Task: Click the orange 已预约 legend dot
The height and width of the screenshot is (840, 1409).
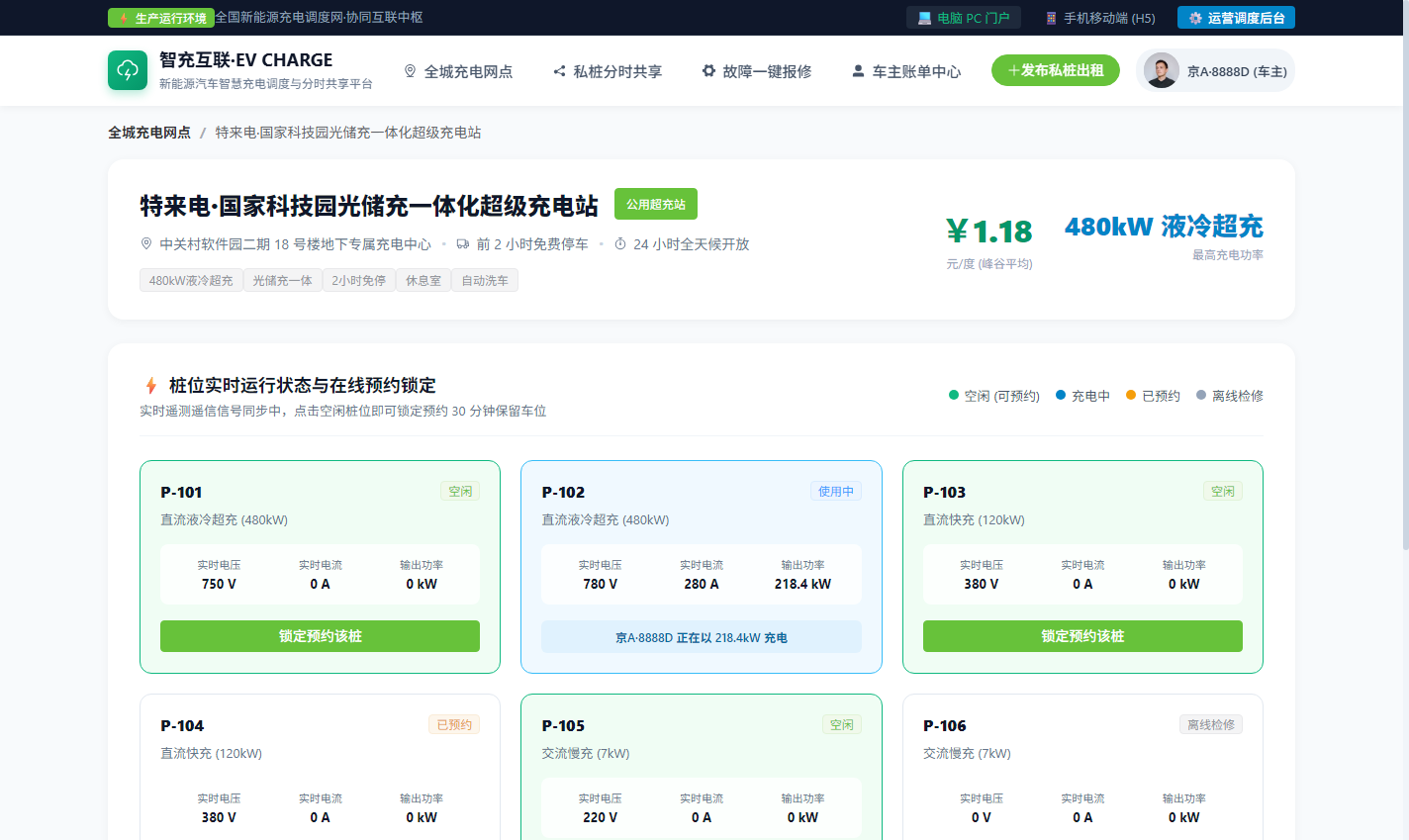Action: click(x=1131, y=395)
